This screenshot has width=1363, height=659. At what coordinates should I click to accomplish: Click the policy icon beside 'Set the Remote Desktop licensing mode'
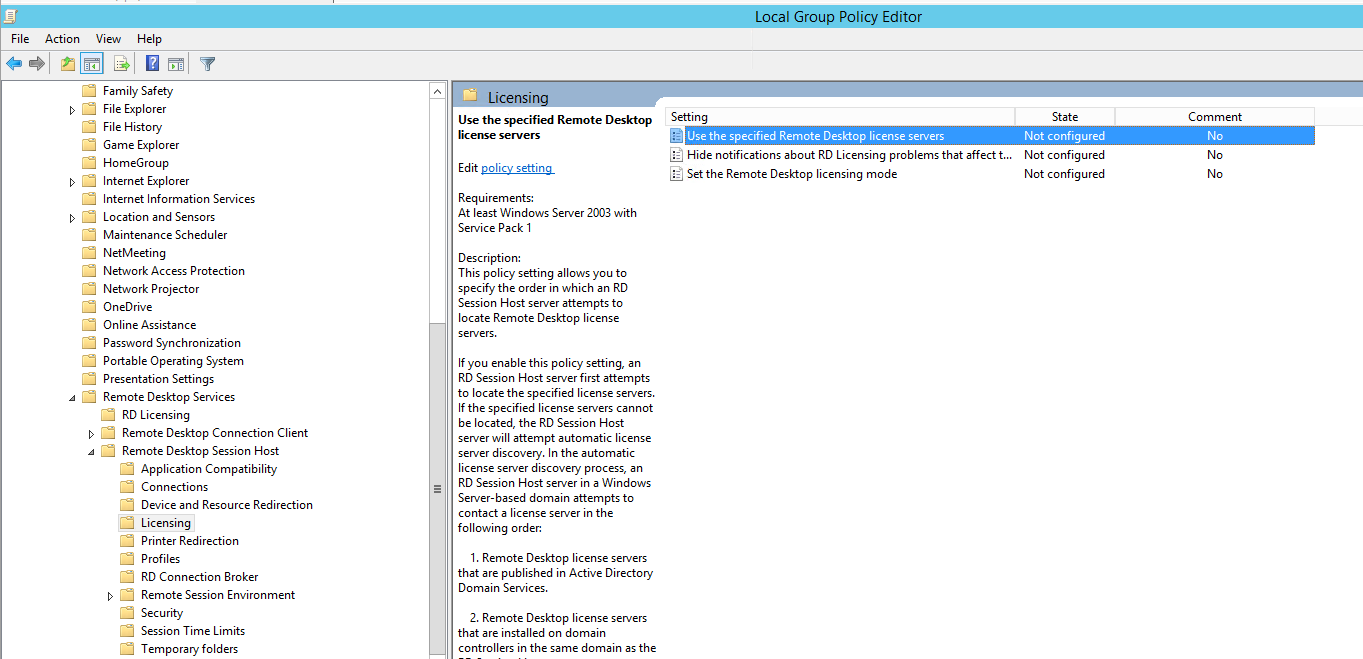[677, 174]
